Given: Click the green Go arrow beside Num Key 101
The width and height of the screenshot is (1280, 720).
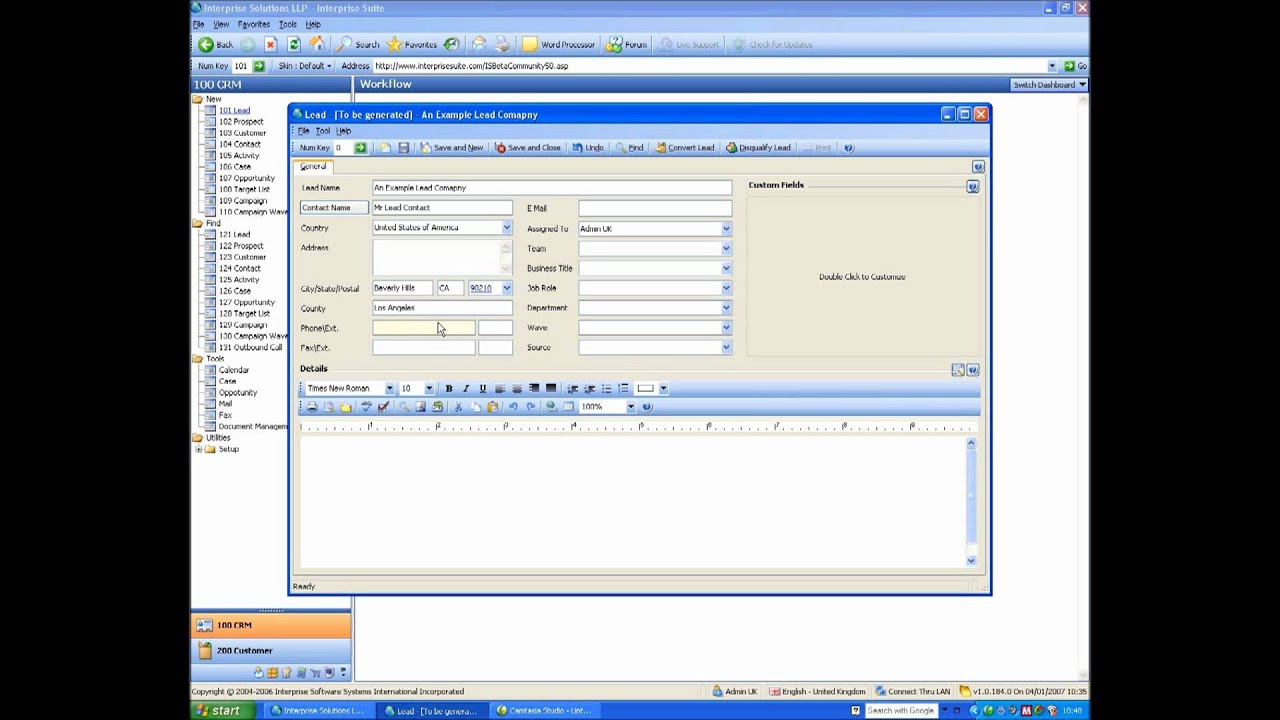Looking at the screenshot, I should (258, 66).
